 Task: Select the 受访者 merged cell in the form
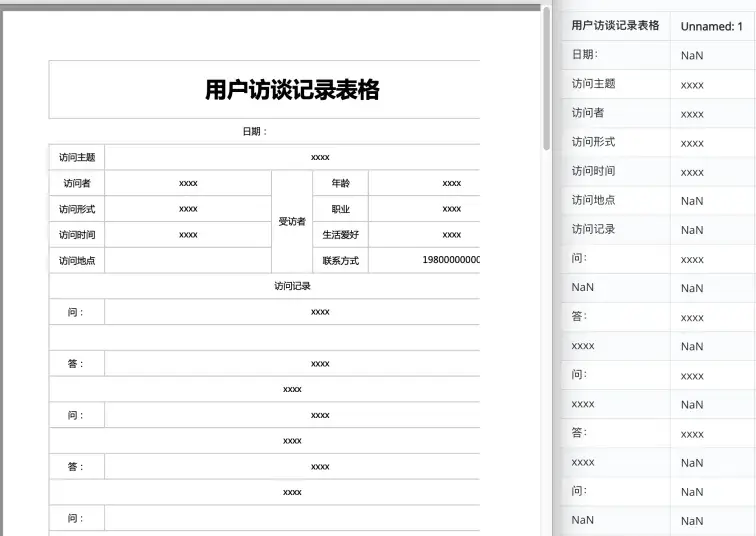tap(292, 222)
